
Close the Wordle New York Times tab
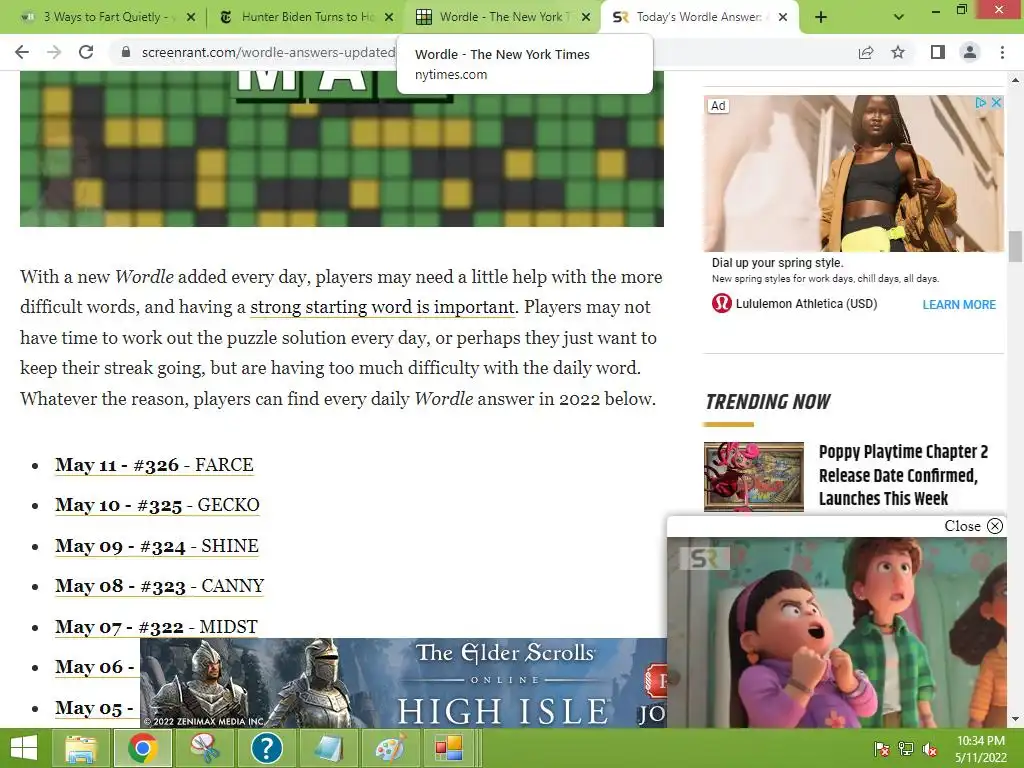(586, 17)
